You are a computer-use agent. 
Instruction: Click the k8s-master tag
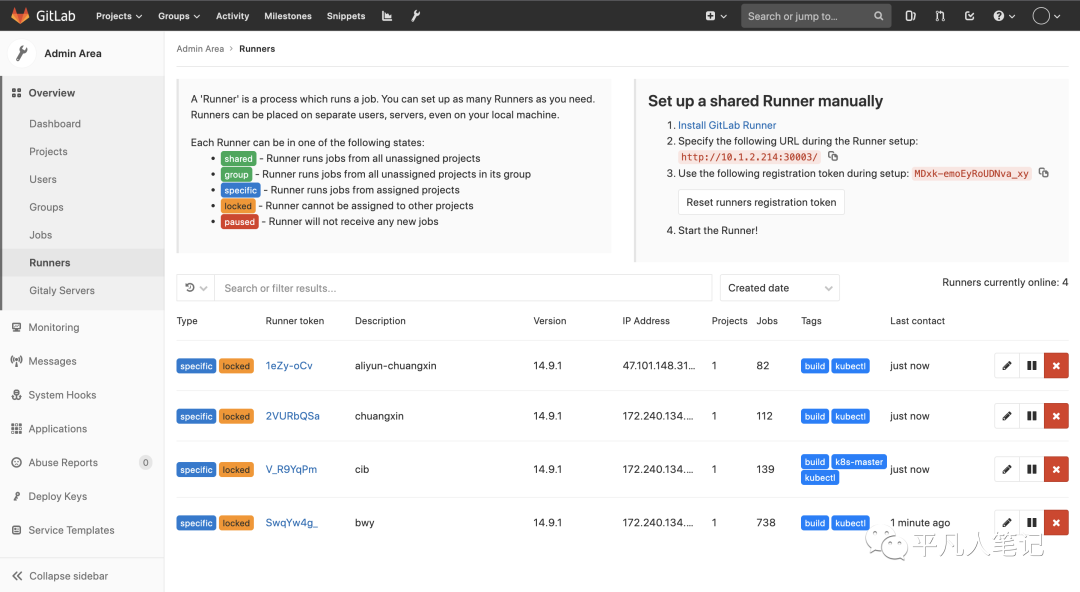(x=859, y=462)
